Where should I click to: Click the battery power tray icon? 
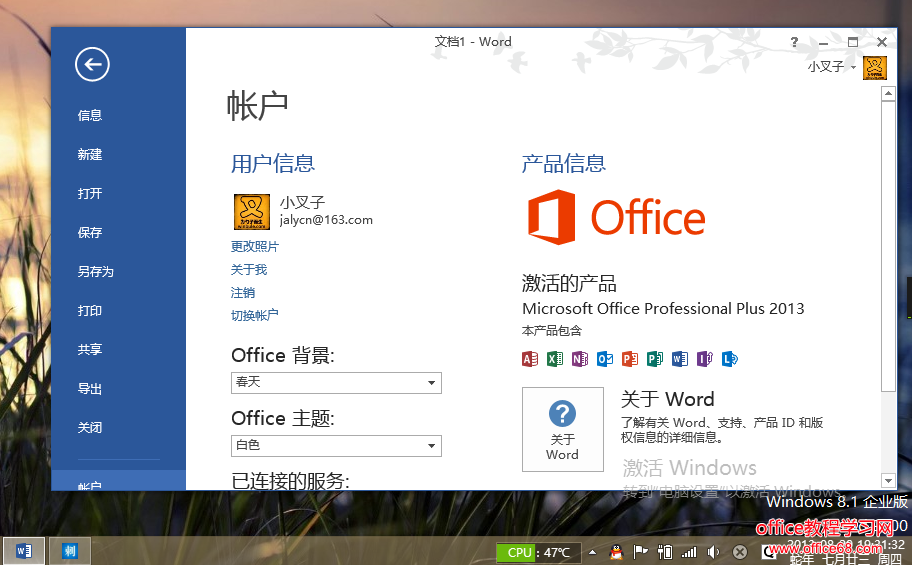665,552
